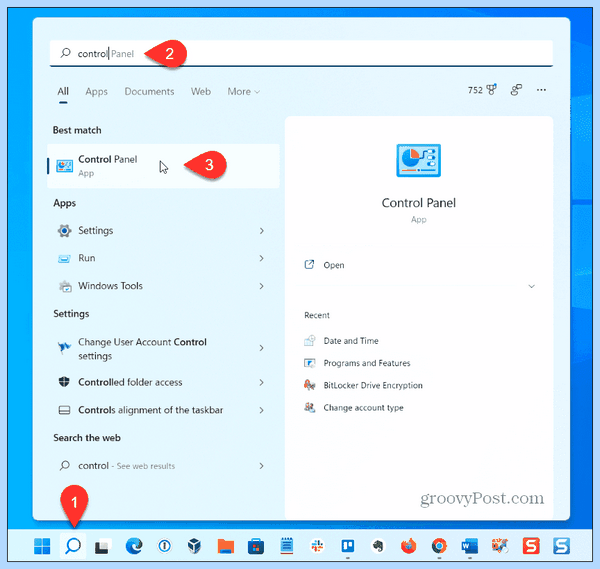This screenshot has height=569, width=600.
Task: Click the Run app icon
Action: [64, 259]
